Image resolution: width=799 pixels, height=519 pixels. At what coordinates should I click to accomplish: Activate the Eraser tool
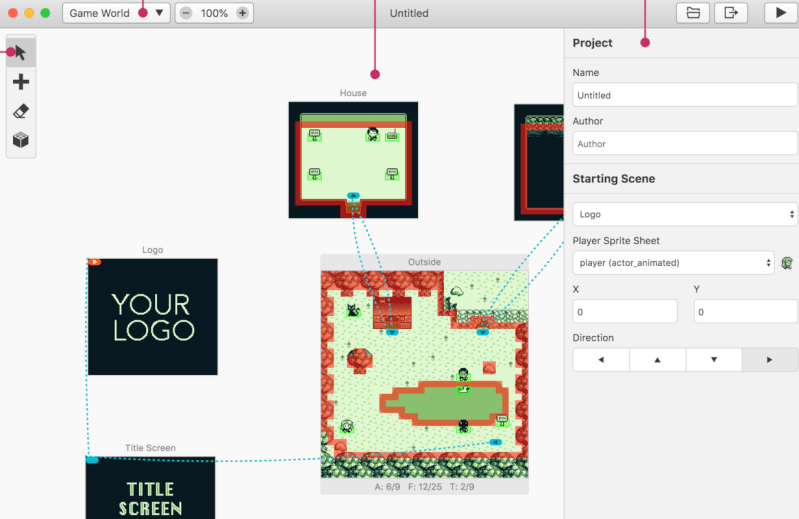pyautogui.click(x=20, y=111)
